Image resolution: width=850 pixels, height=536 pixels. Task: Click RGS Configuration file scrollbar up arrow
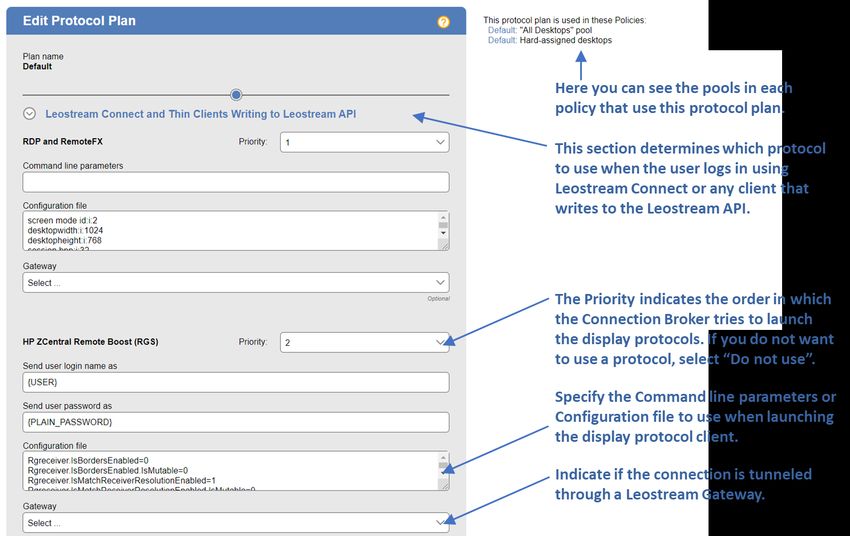click(x=443, y=458)
